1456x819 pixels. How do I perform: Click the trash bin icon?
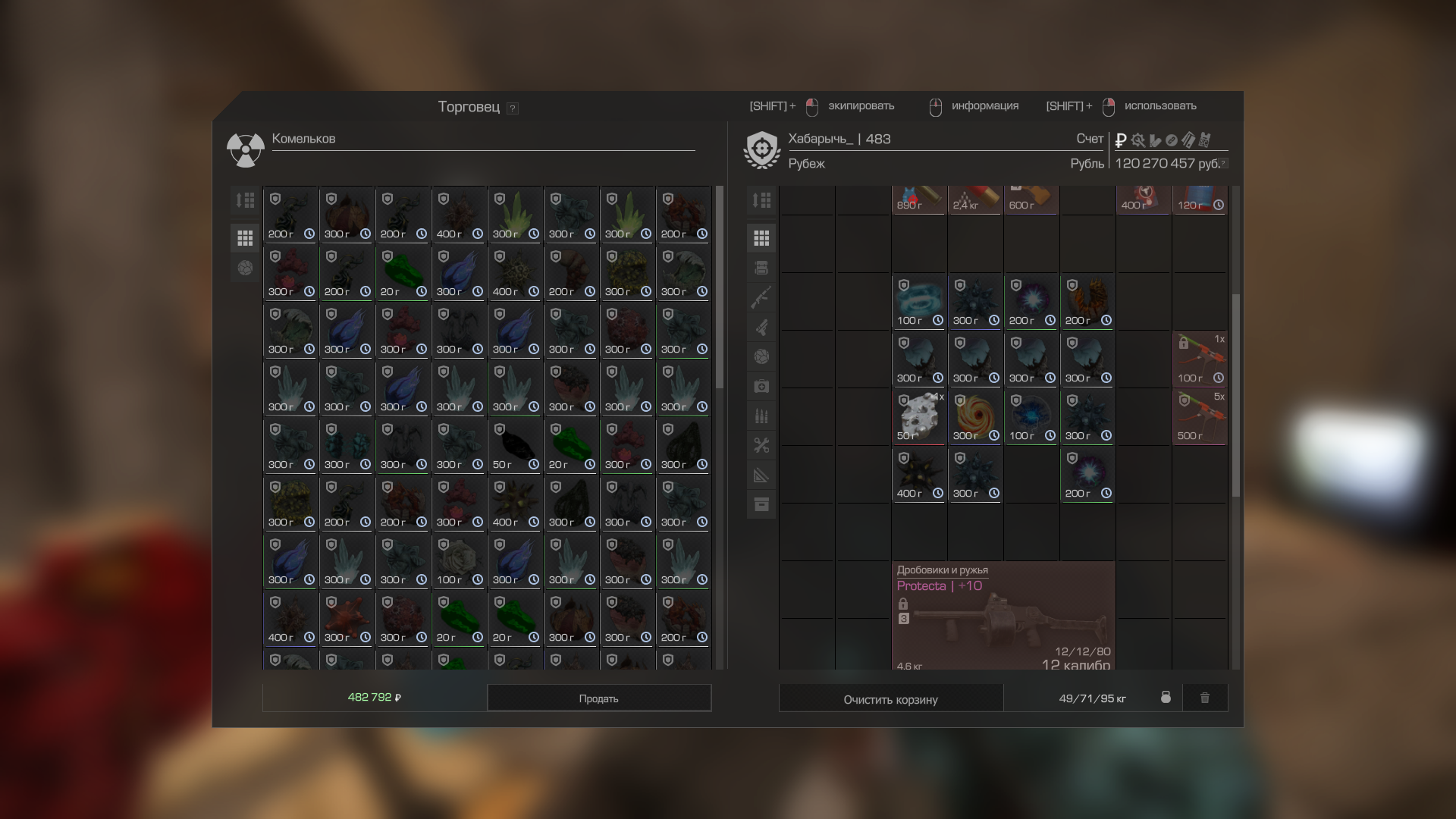click(1204, 698)
